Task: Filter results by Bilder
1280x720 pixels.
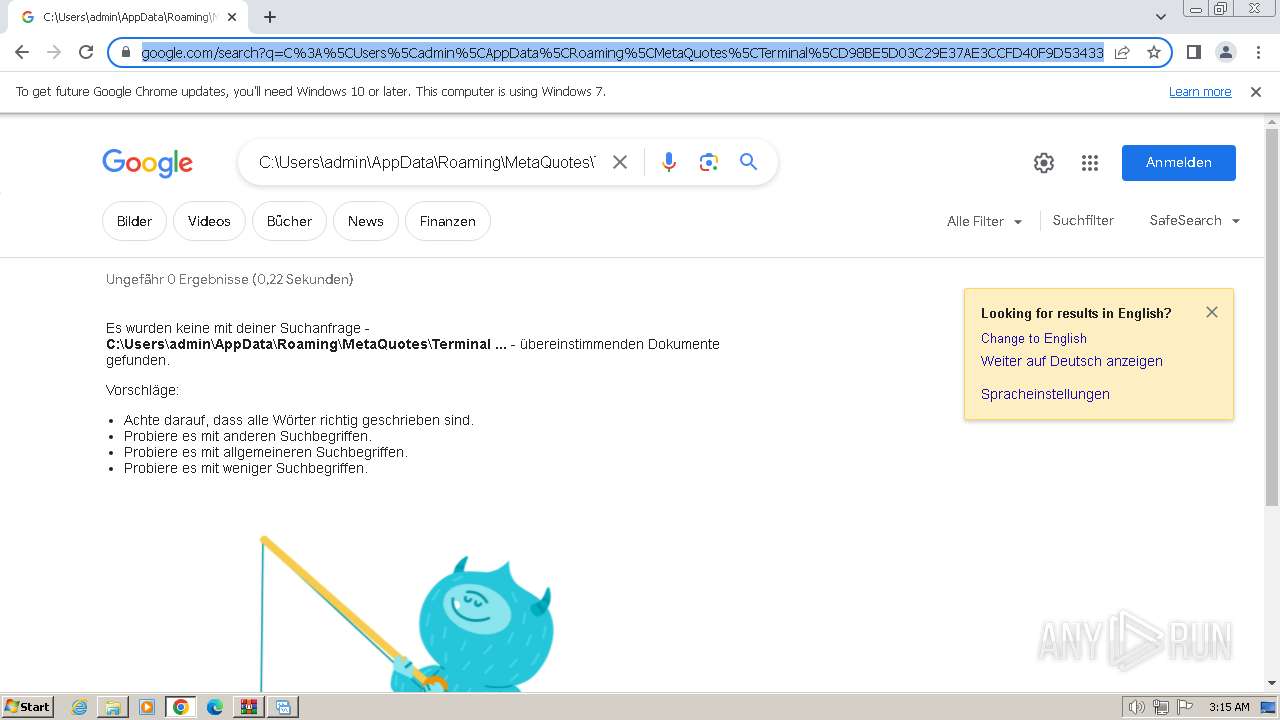Action: point(134,221)
